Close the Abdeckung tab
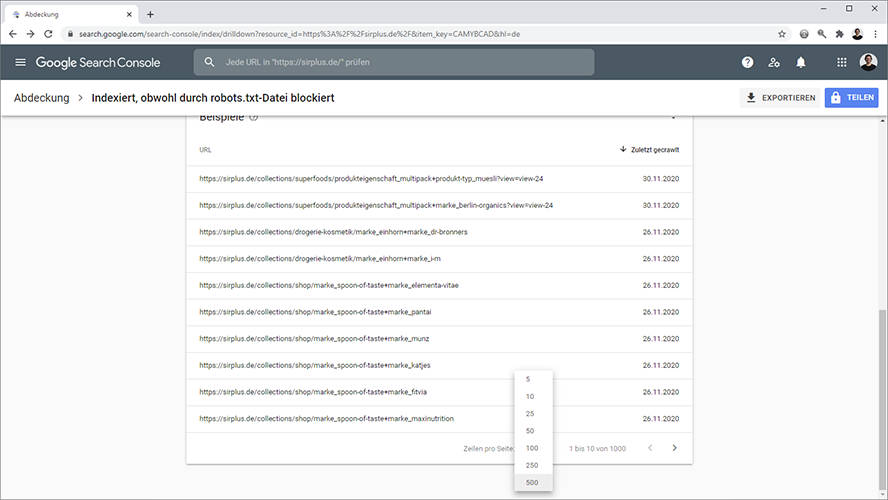The image size is (888, 500). point(129,14)
